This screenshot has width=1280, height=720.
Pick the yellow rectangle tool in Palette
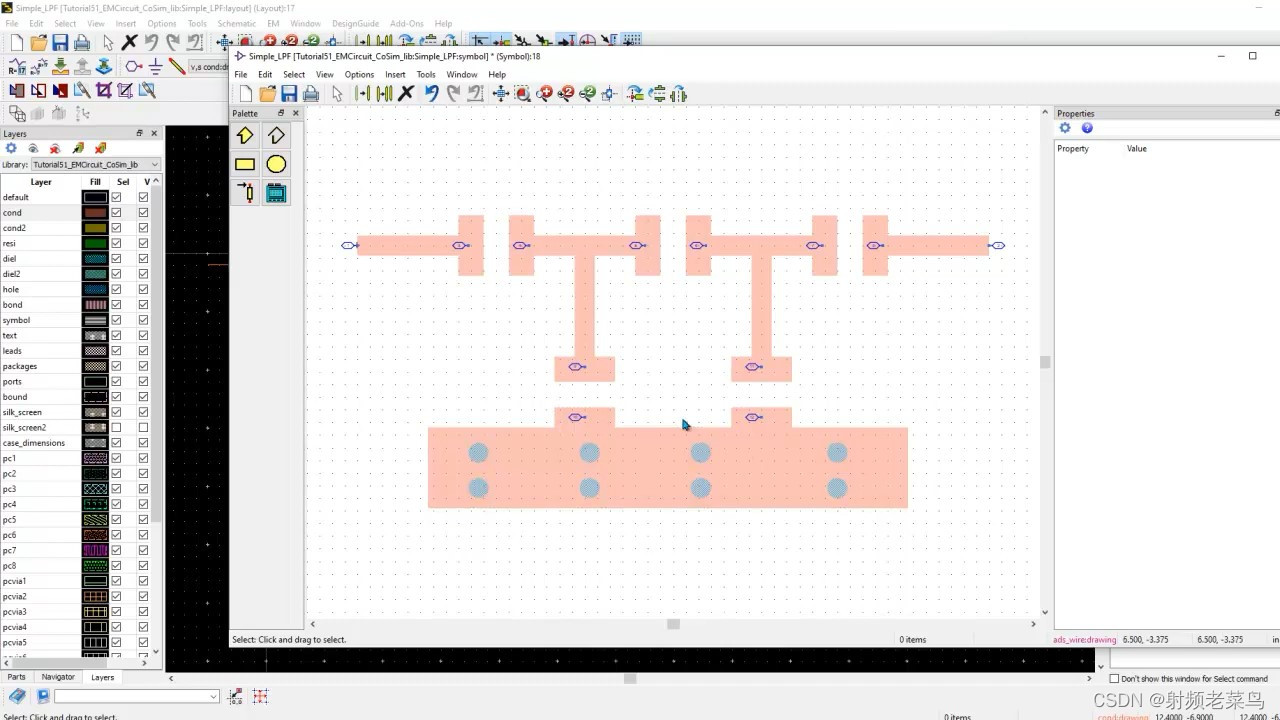(245, 164)
